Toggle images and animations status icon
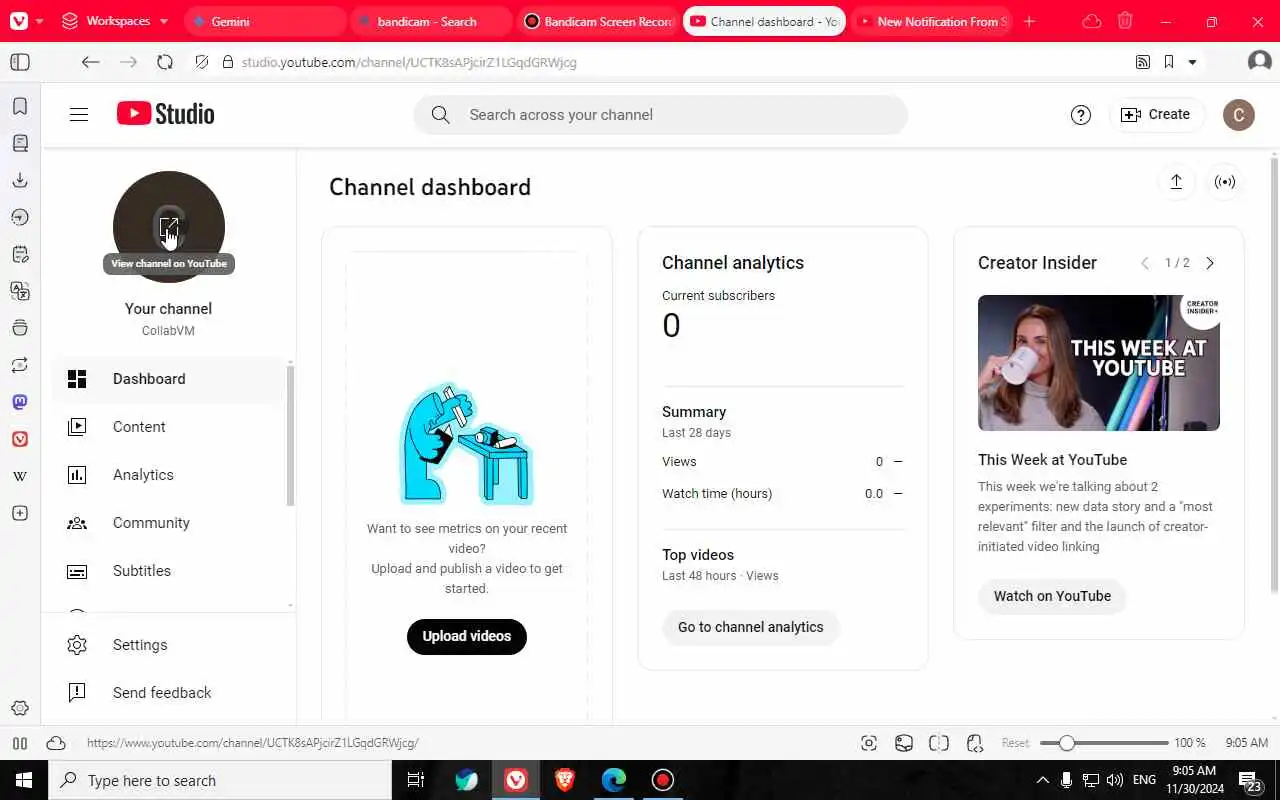1280x800 pixels. coord(904,743)
